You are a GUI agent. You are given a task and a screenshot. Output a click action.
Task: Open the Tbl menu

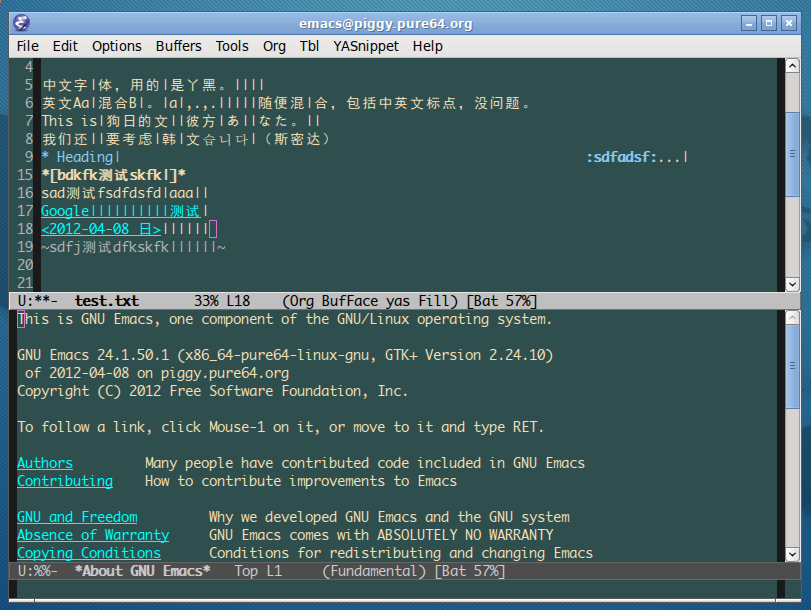click(309, 47)
